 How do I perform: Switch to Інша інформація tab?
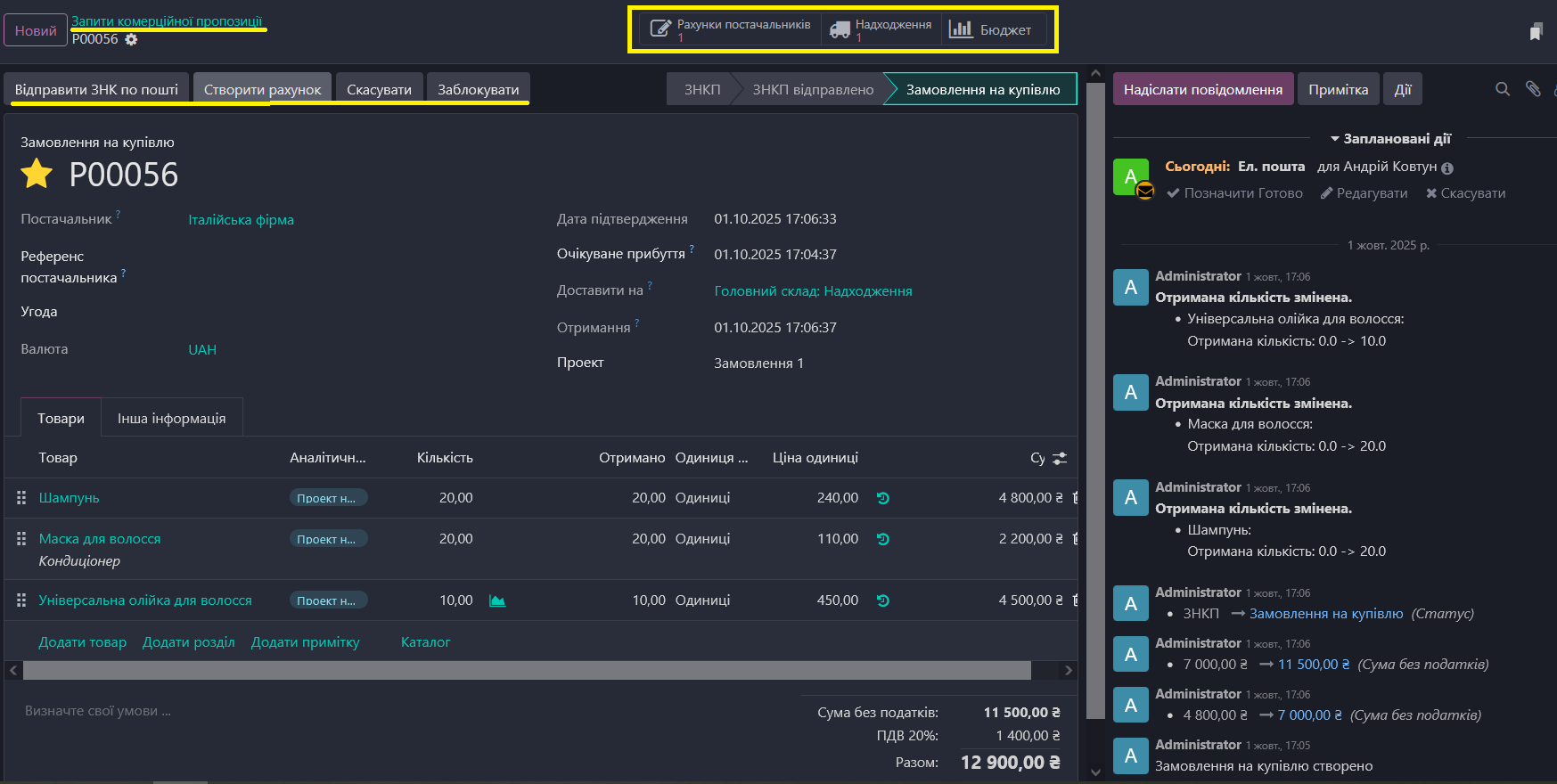click(171, 419)
